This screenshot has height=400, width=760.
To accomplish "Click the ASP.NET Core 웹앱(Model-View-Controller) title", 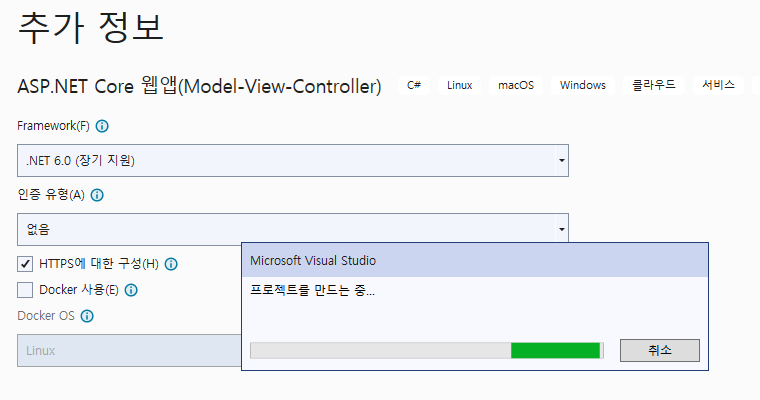I will 199,86.
